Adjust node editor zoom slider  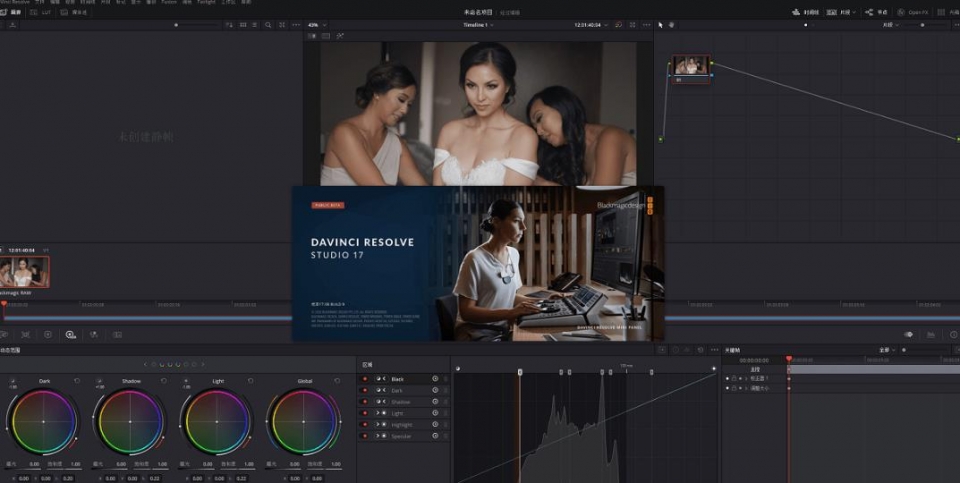coord(923,25)
